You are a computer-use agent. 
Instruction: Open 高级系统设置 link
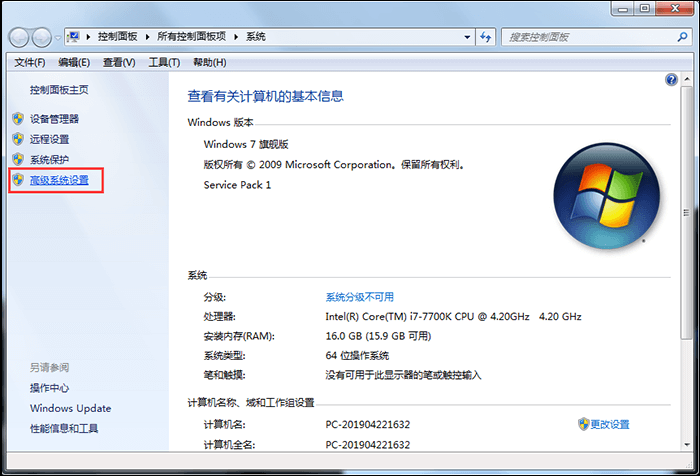click(59, 180)
